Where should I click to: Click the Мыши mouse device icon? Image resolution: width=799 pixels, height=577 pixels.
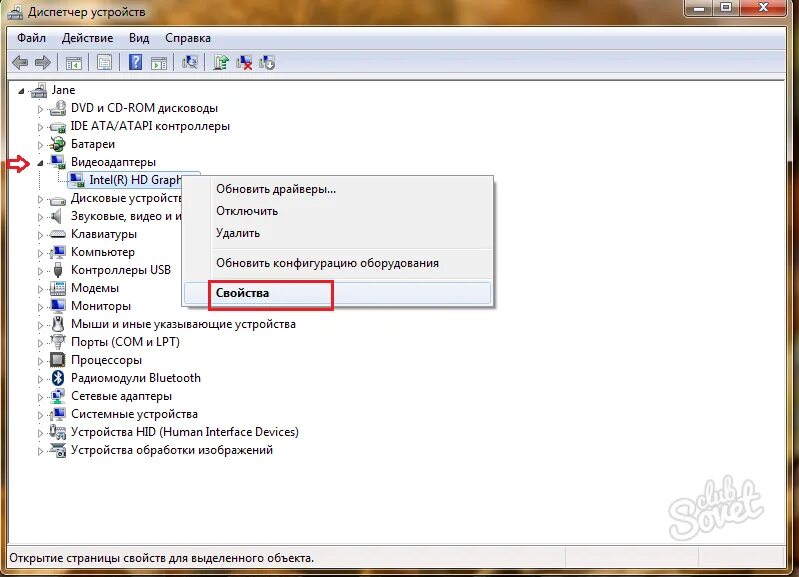tap(58, 324)
